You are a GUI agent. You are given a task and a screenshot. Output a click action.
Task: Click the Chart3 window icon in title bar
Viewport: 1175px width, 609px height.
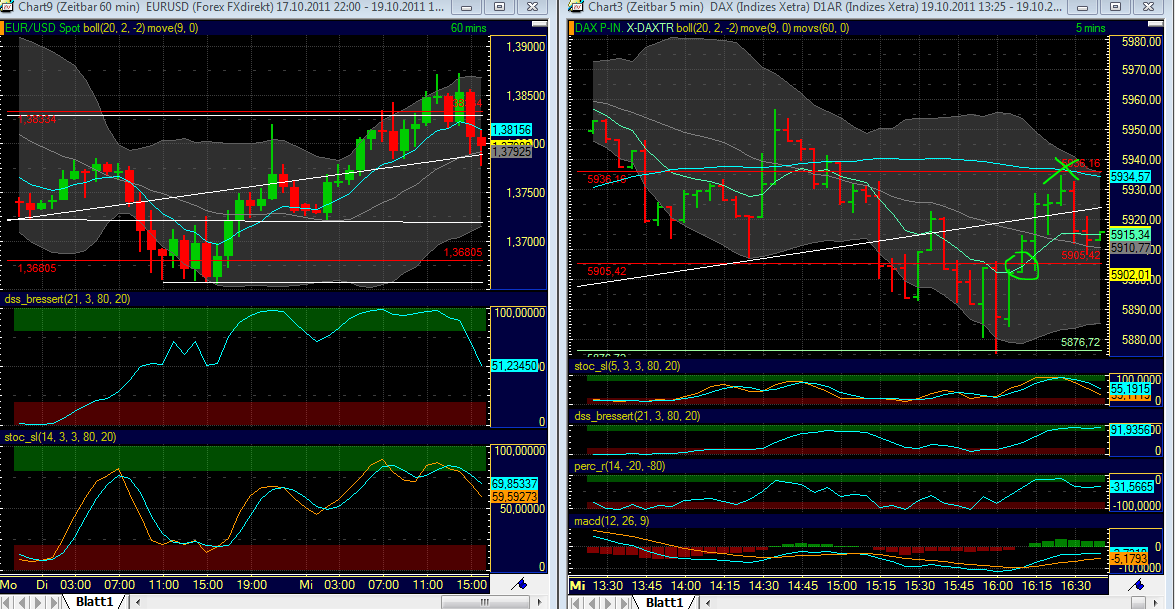[x=577, y=8]
